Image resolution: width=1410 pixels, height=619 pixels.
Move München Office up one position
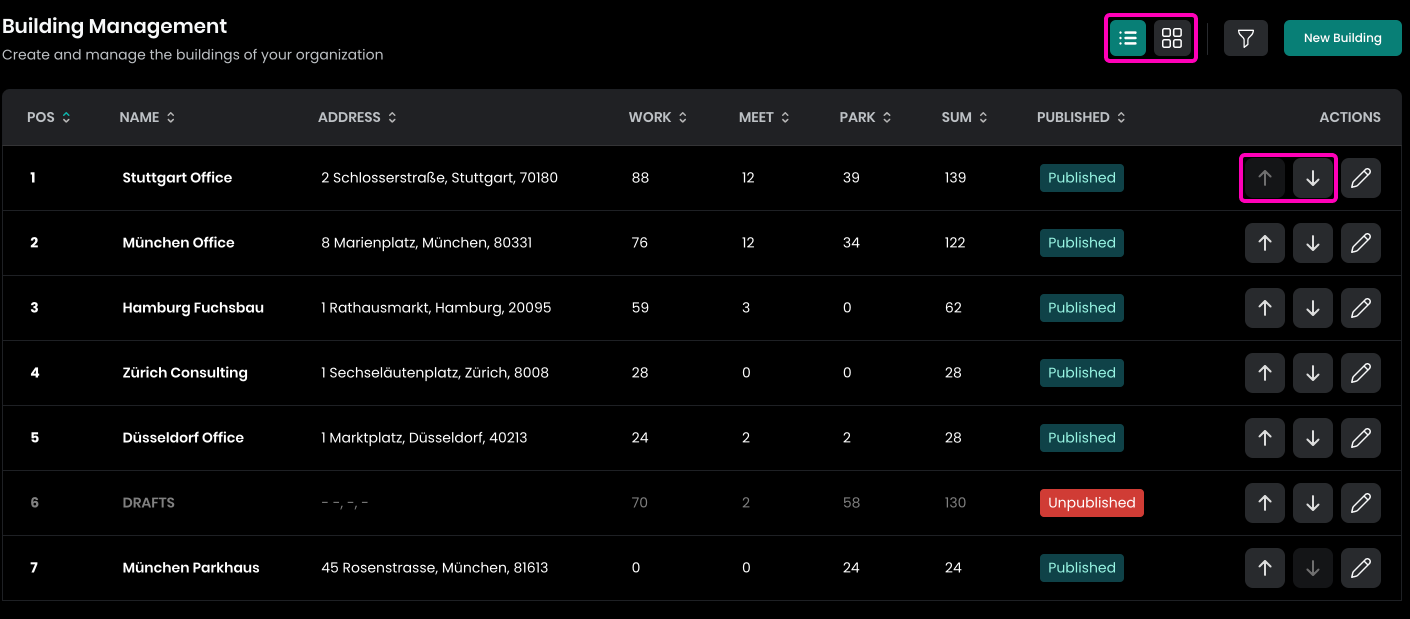point(1264,243)
